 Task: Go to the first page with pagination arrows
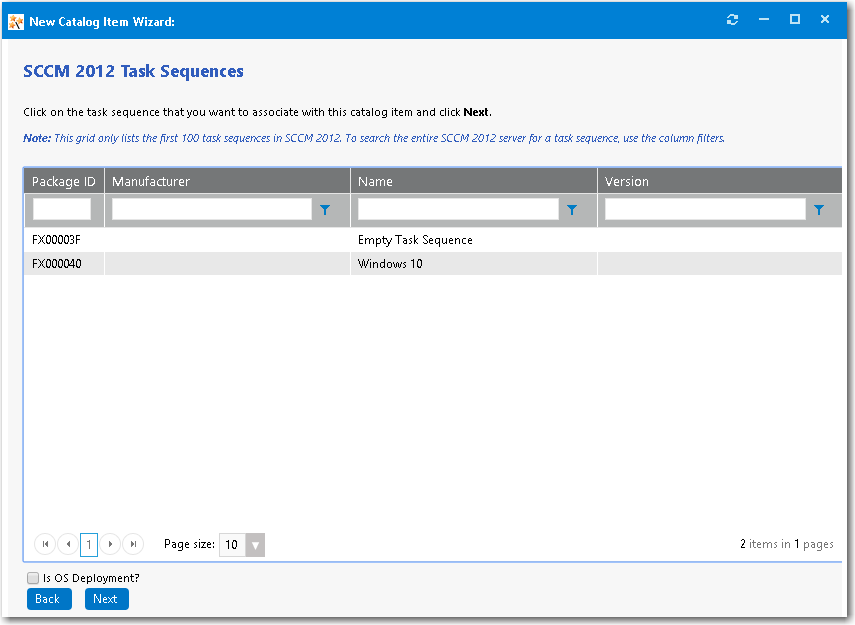[44, 544]
